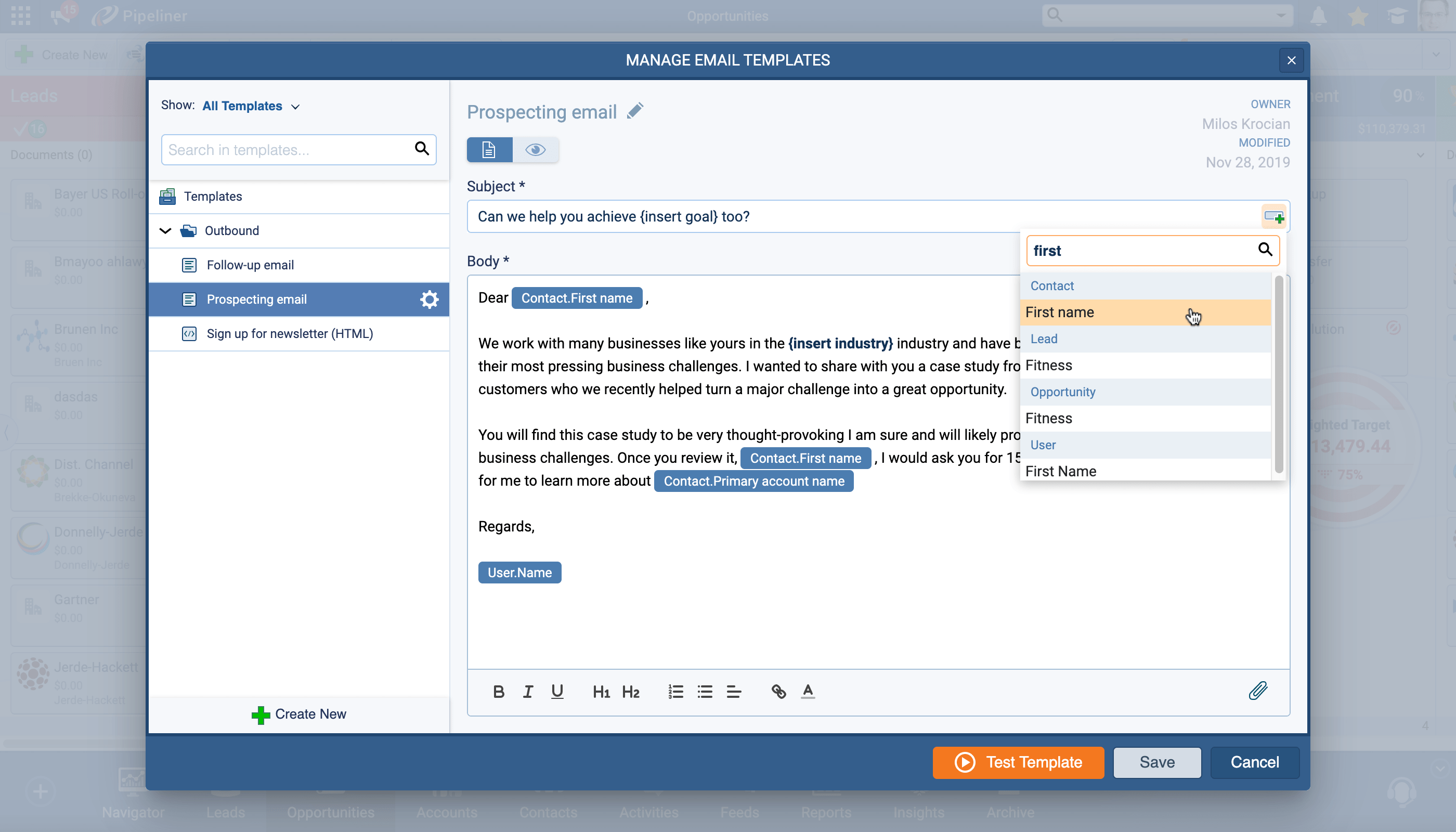
Task: Open Follow-up email template
Action: click(250, 265)
